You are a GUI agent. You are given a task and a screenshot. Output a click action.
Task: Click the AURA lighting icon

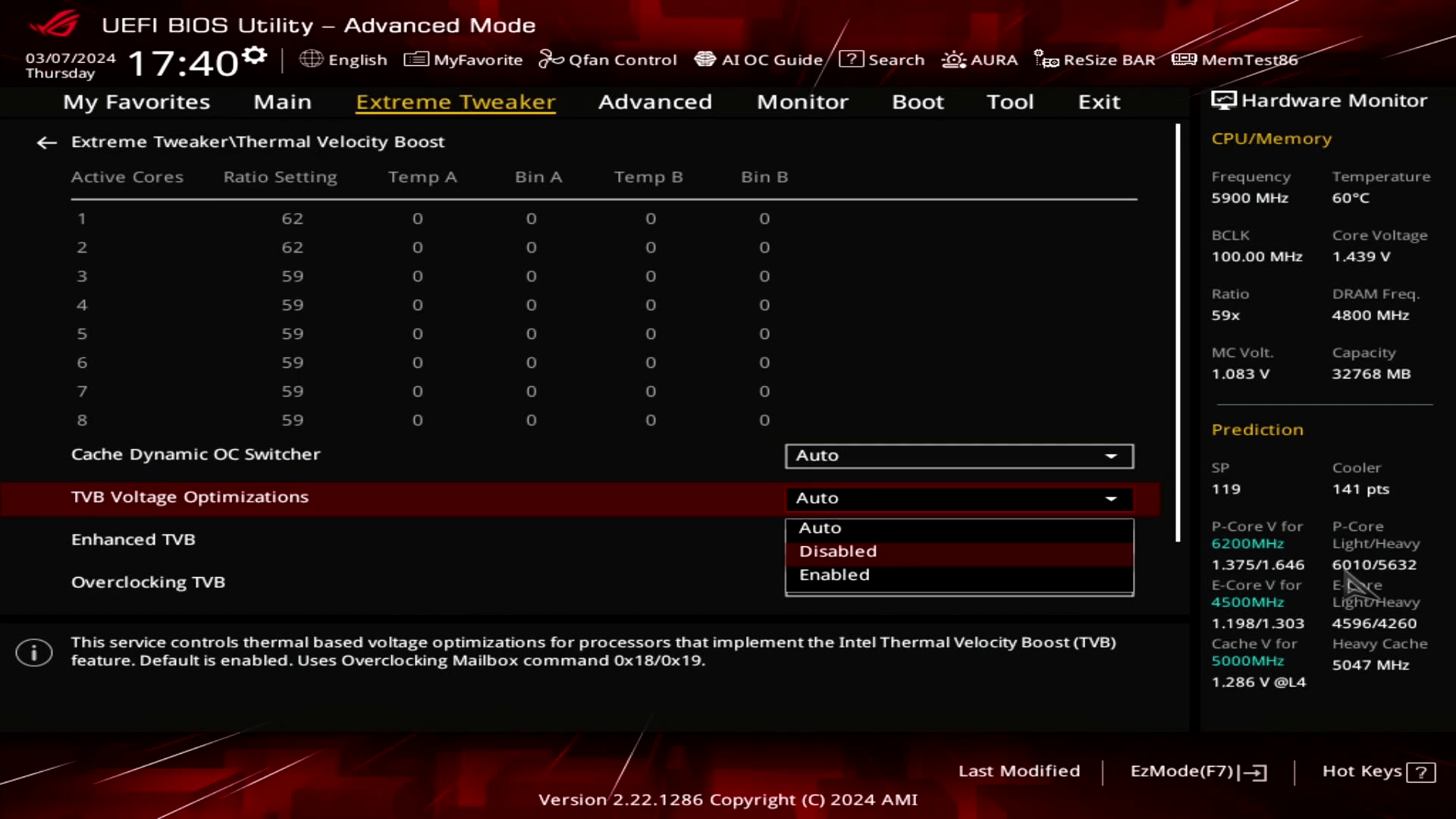953,59
